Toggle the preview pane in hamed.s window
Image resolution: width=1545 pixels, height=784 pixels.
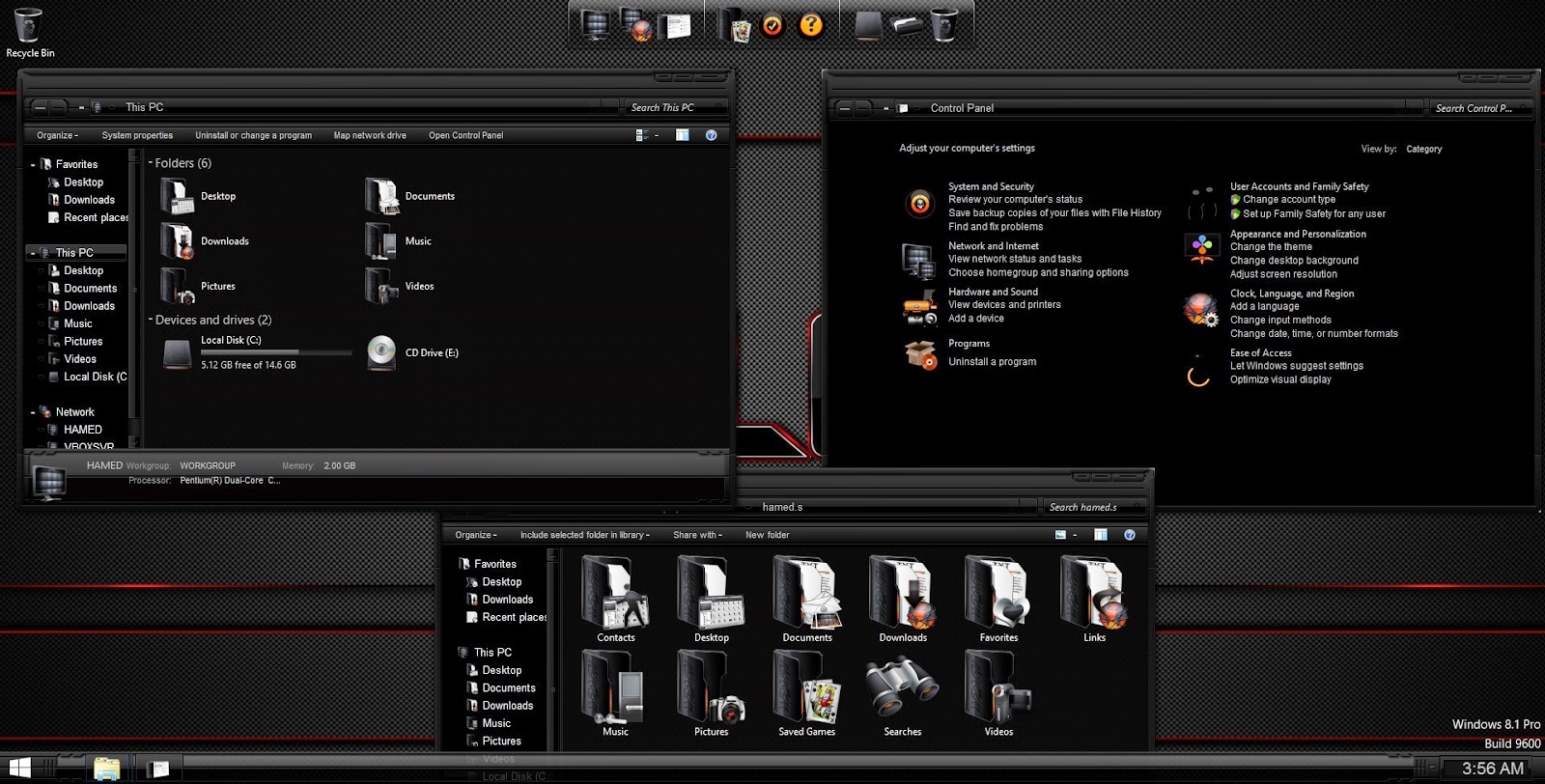[x=1101, y=535]
